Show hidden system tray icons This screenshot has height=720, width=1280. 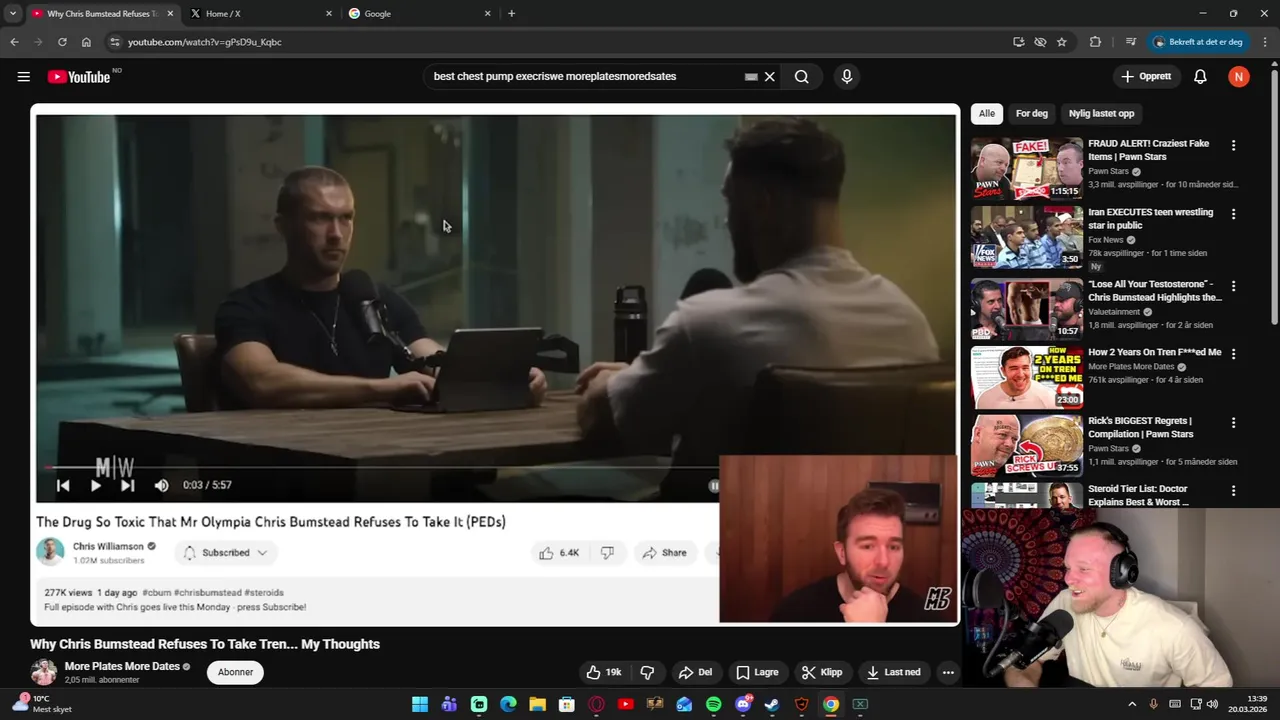1132,705
